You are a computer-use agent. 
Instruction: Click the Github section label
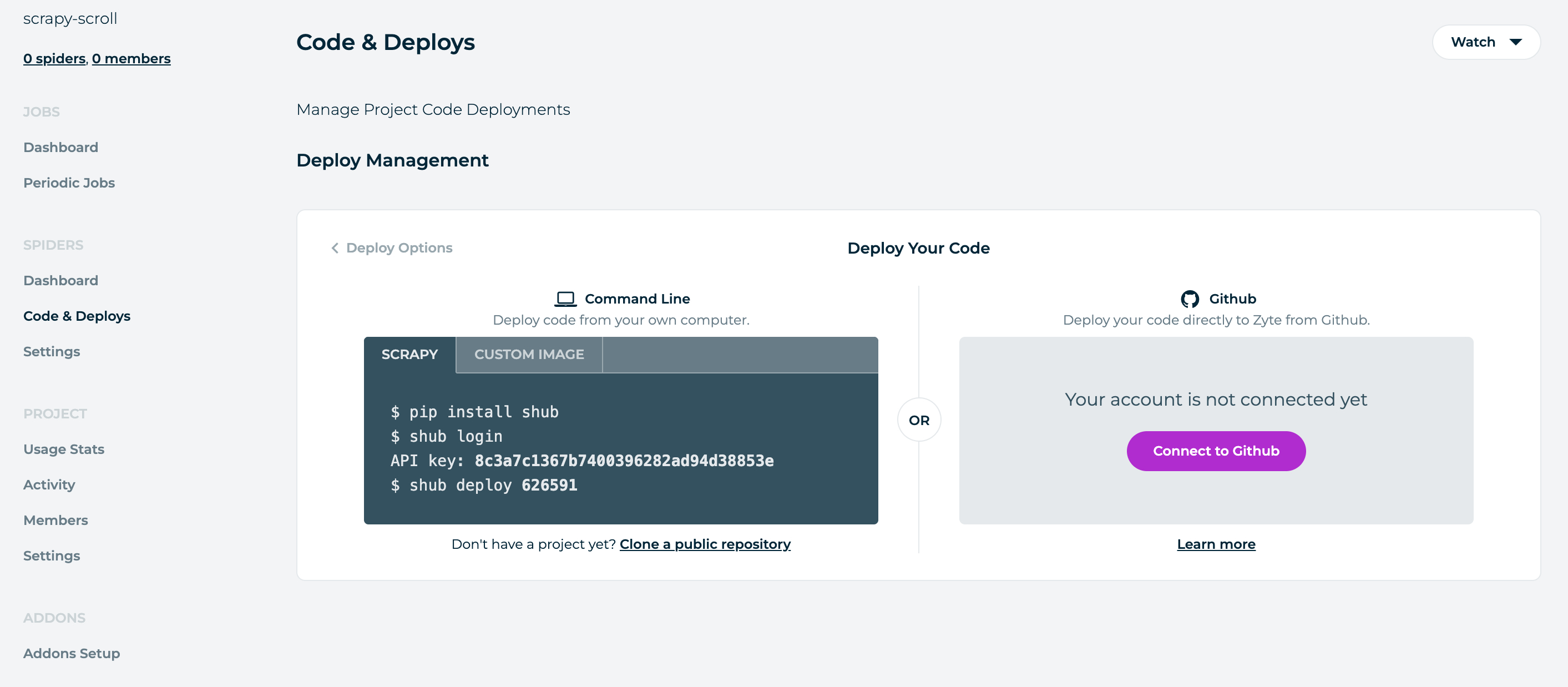click(x=1232, y=299)
